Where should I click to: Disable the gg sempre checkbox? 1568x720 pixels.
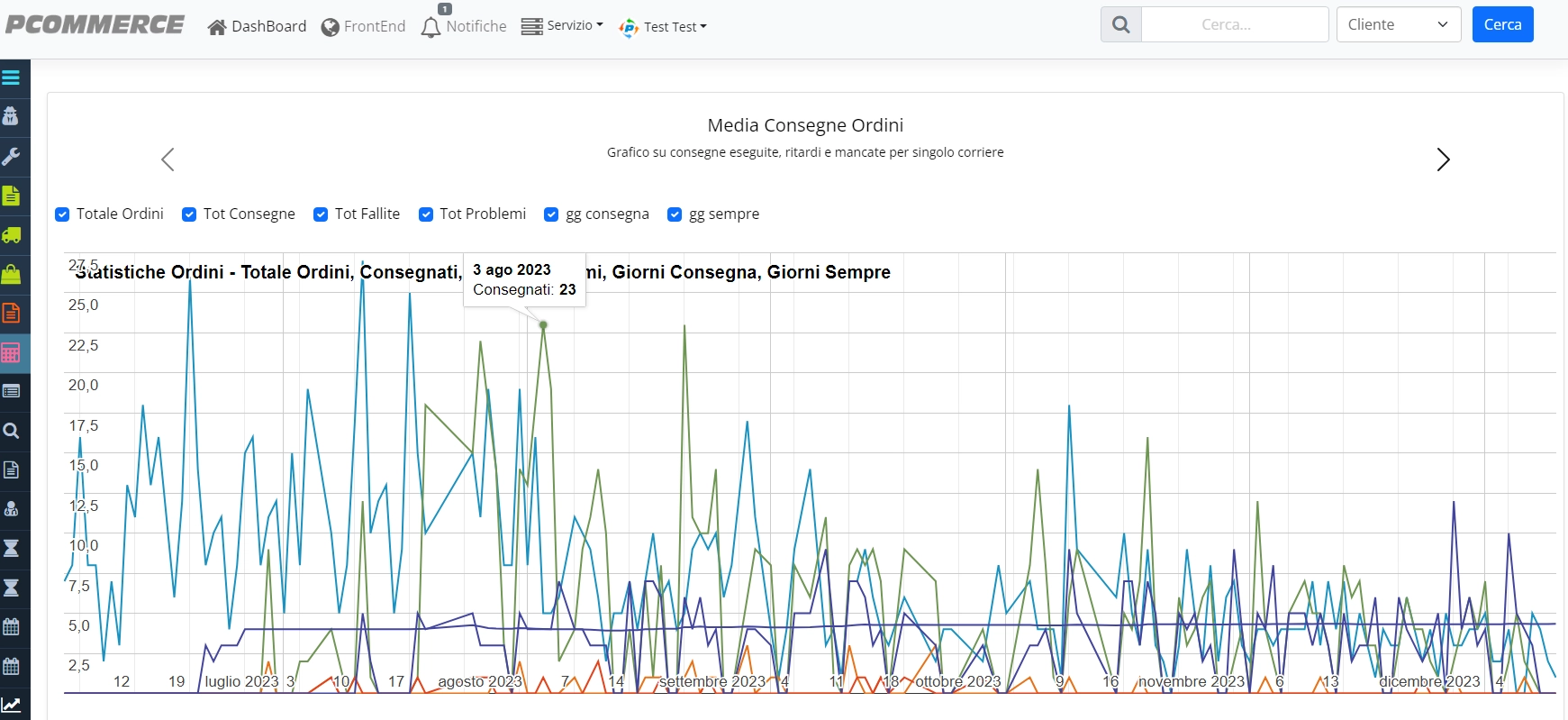coord(675,214)
